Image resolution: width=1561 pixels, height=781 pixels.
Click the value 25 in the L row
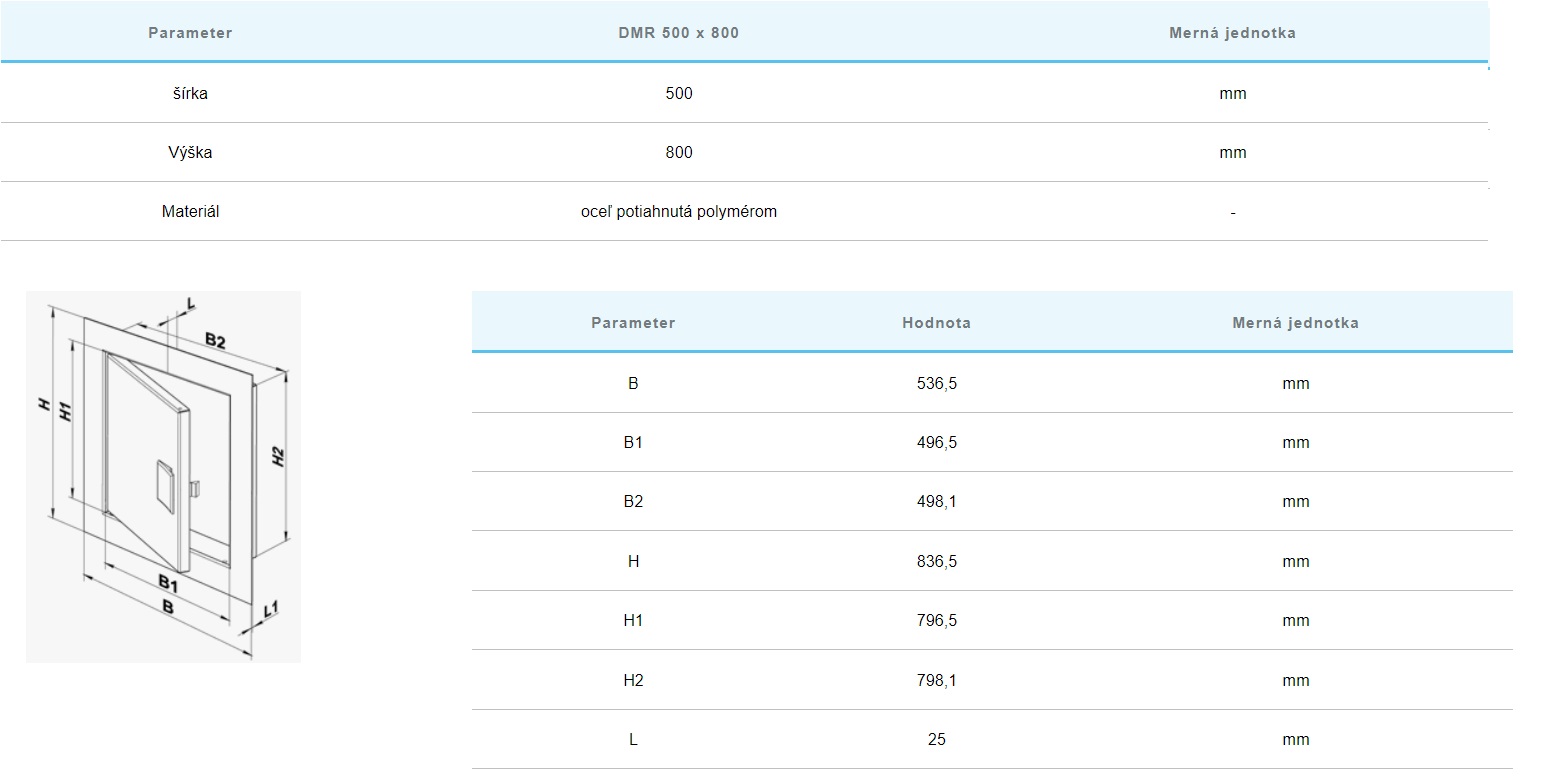(x=936, y=740)
